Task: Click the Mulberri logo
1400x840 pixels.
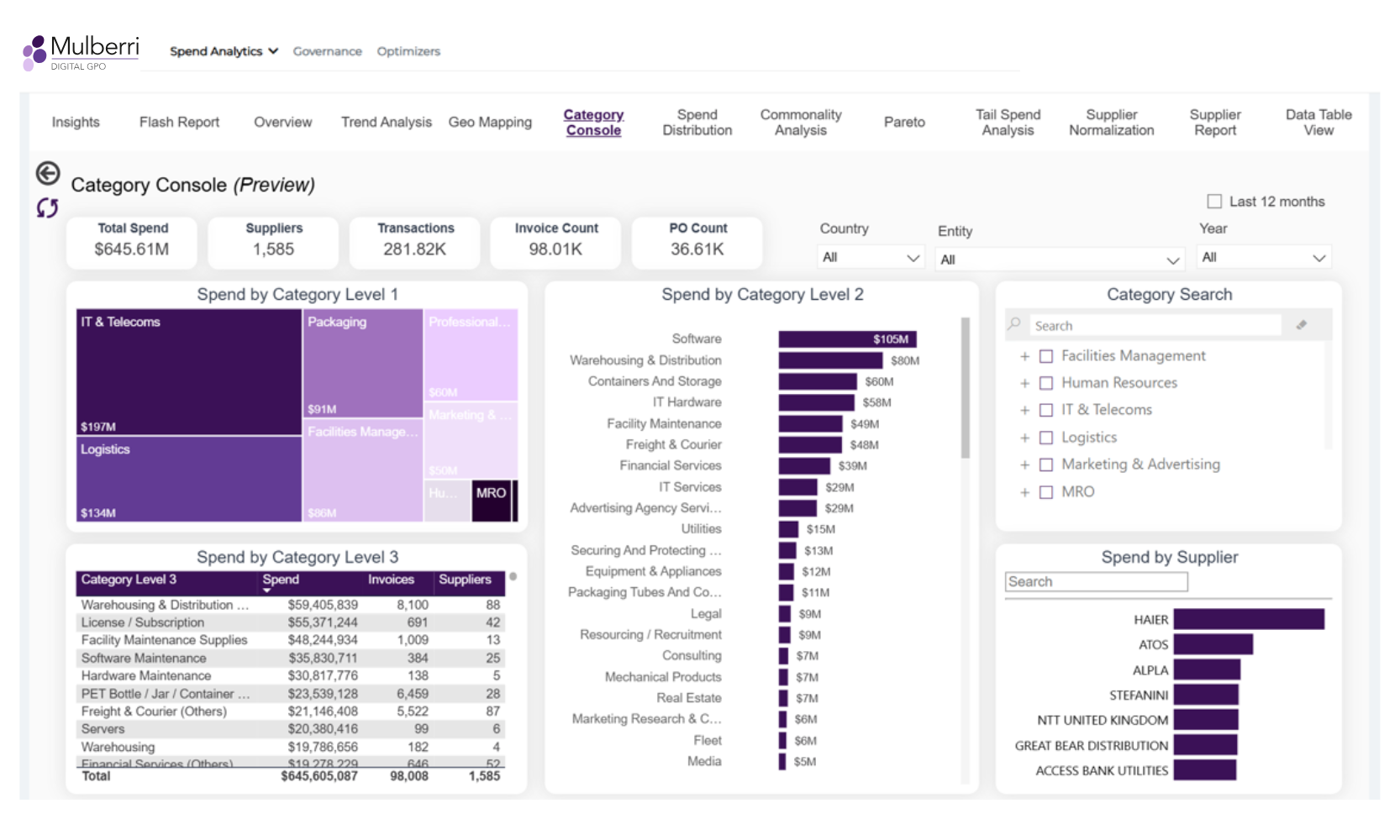Action: [81, 52]
